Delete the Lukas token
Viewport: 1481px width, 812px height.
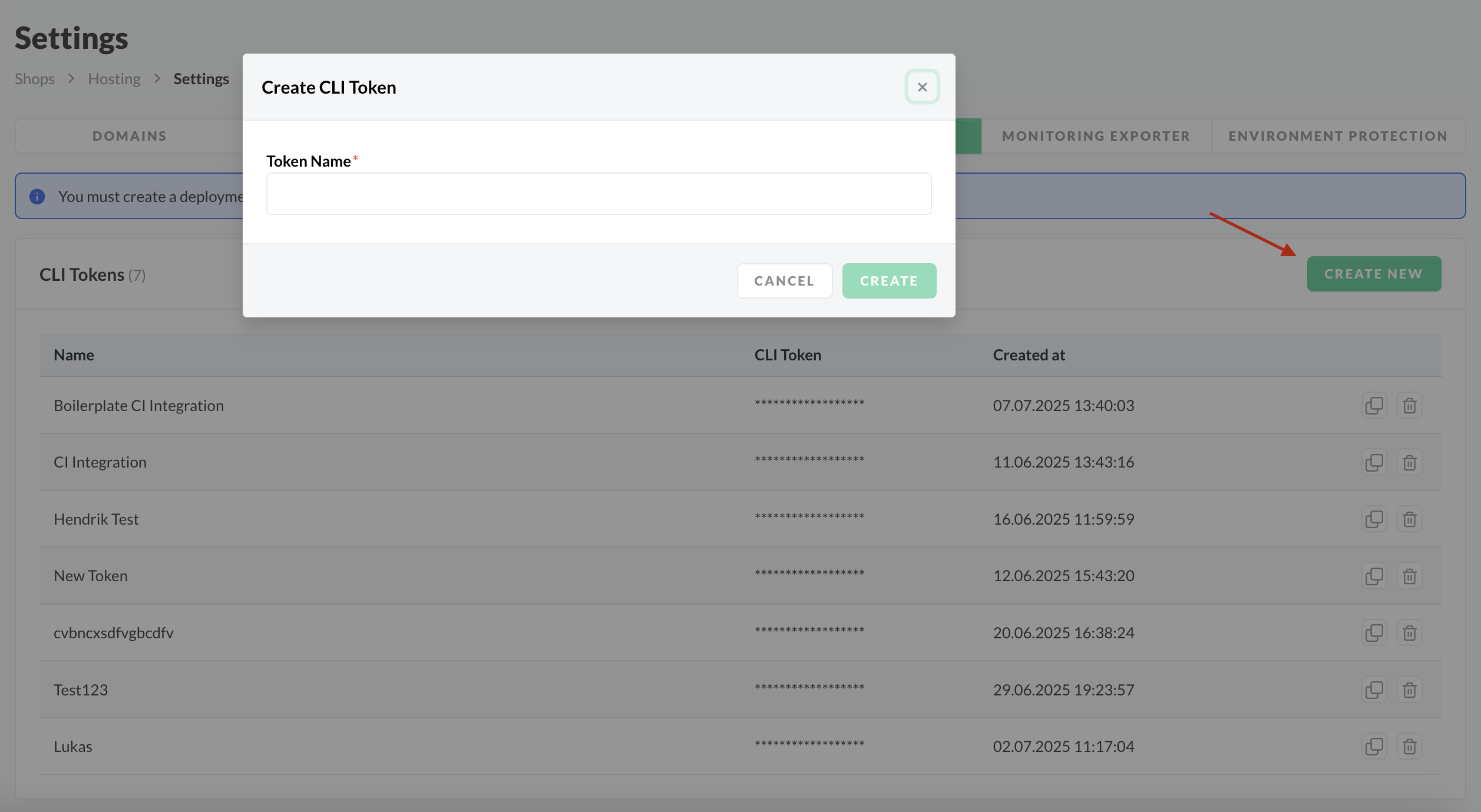pos(1409,747)
